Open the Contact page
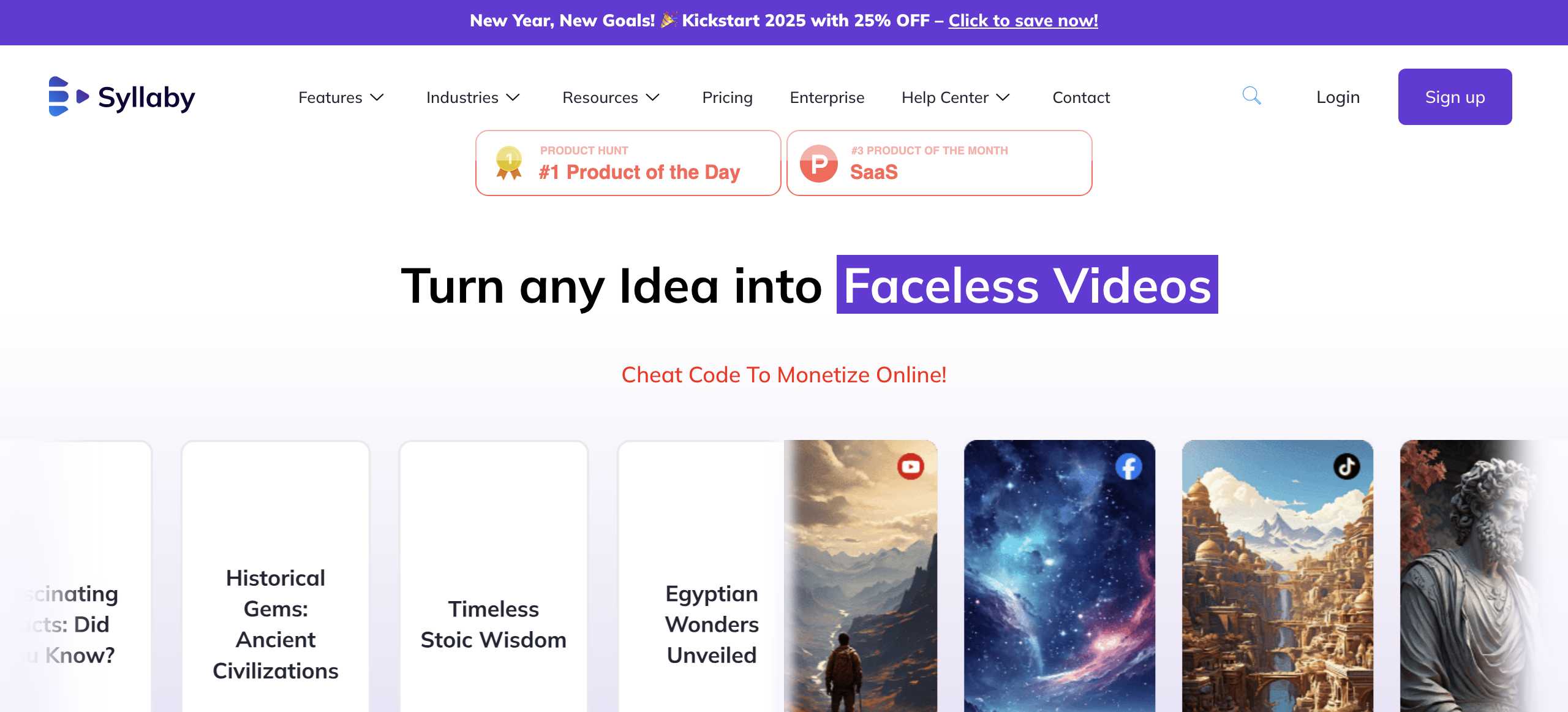The width and height of the screenshot is (1568, 712). click(1081, 97)
